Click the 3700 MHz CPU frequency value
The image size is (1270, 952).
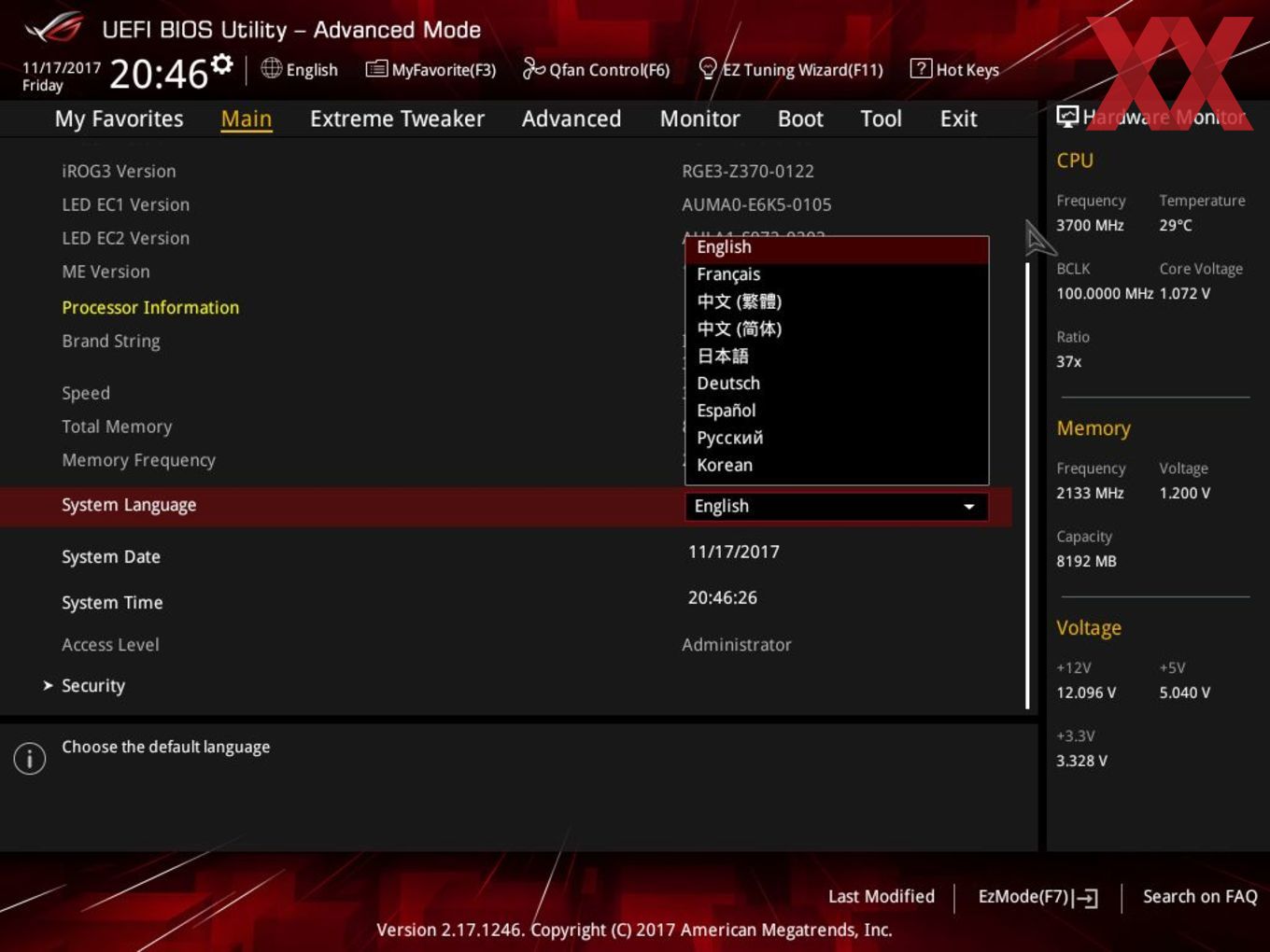[1090, 226]
